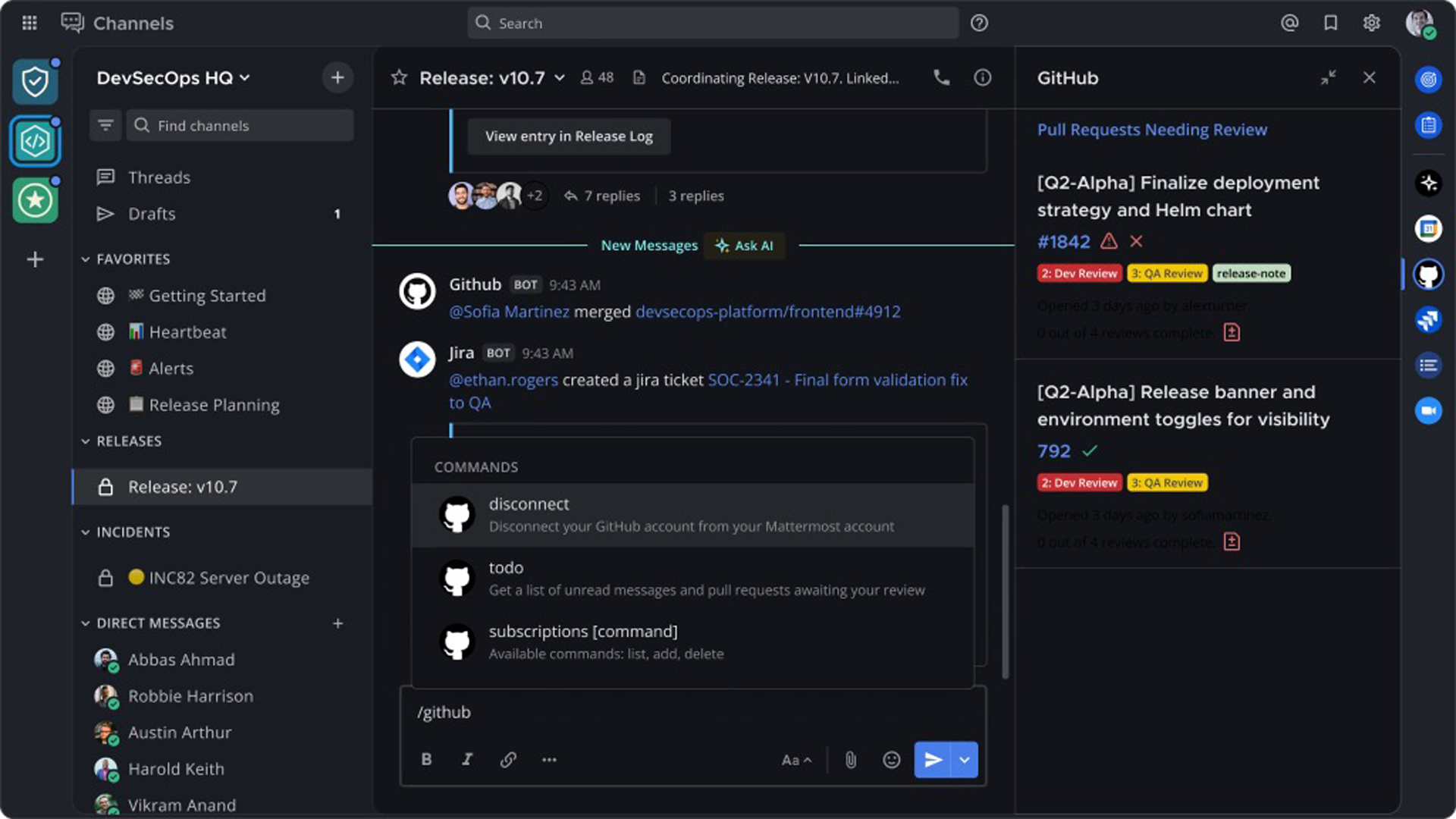Attach a file with the paperclip icon

[x=851, y=760]
